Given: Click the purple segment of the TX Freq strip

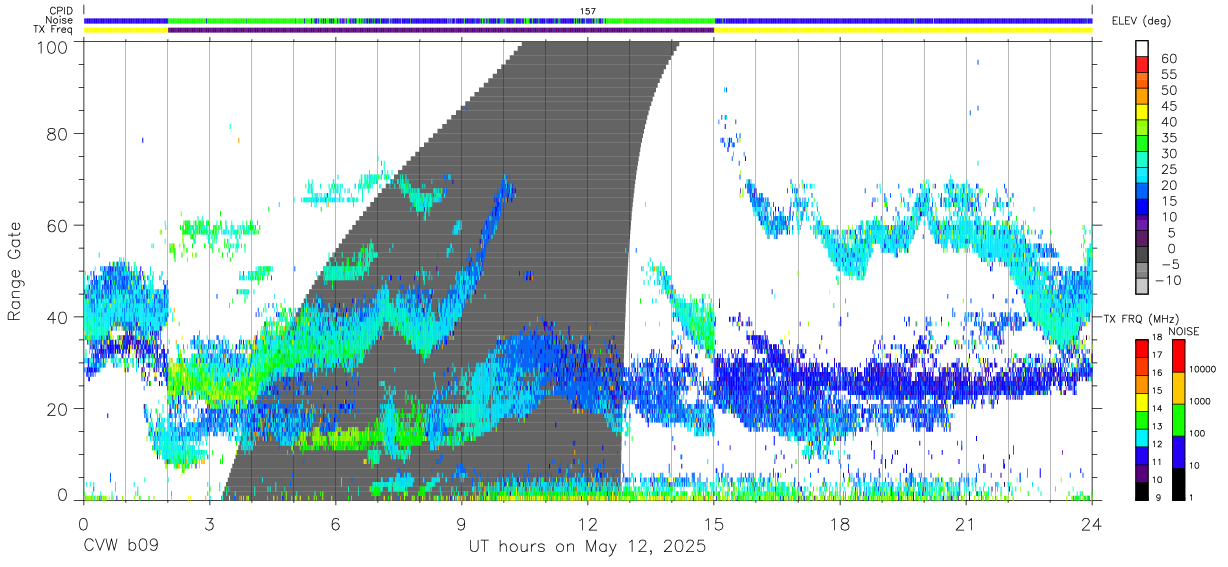Looking at the screenshot, I should click(x=441, y=30).
